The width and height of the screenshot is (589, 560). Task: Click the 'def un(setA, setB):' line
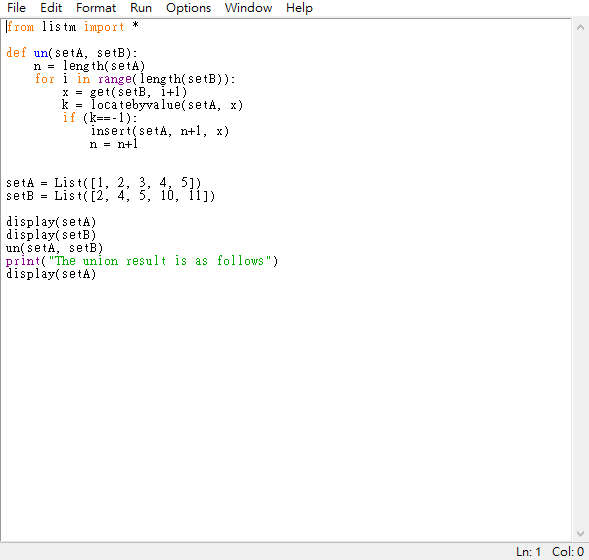(x=72, y=53)
